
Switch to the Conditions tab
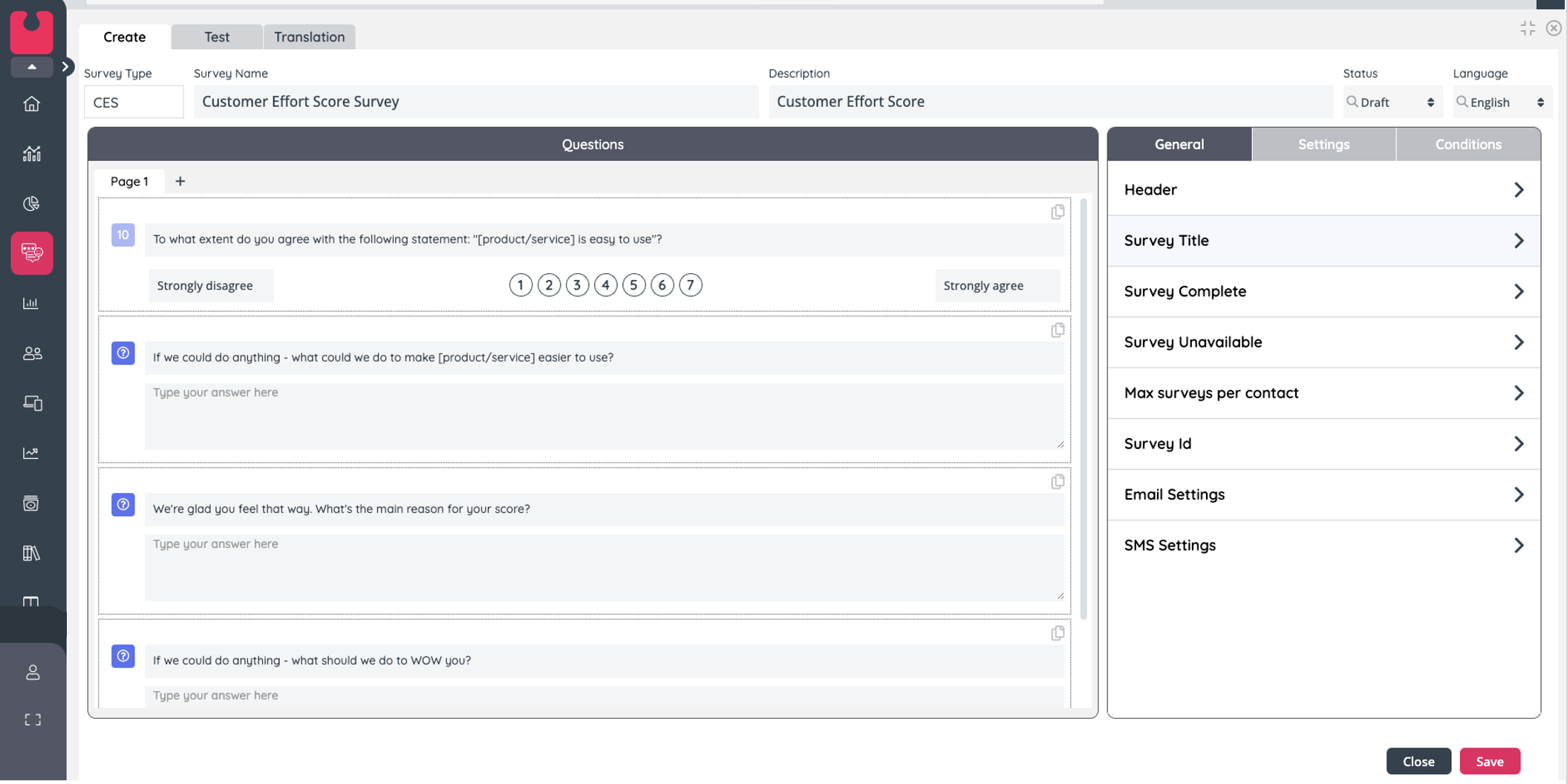click(x=1467, y=145)
